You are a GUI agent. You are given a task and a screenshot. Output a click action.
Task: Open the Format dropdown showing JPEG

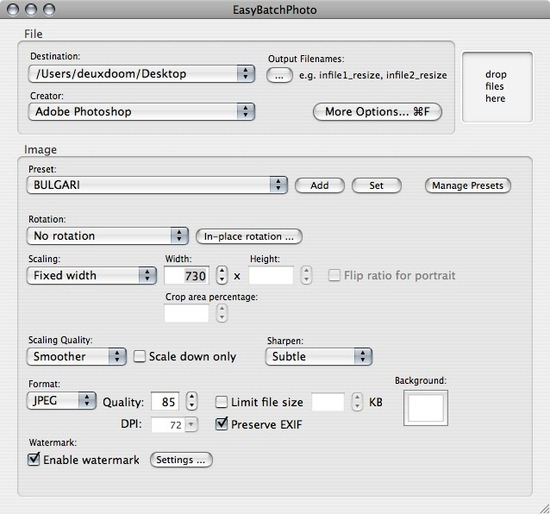[61, 401]
